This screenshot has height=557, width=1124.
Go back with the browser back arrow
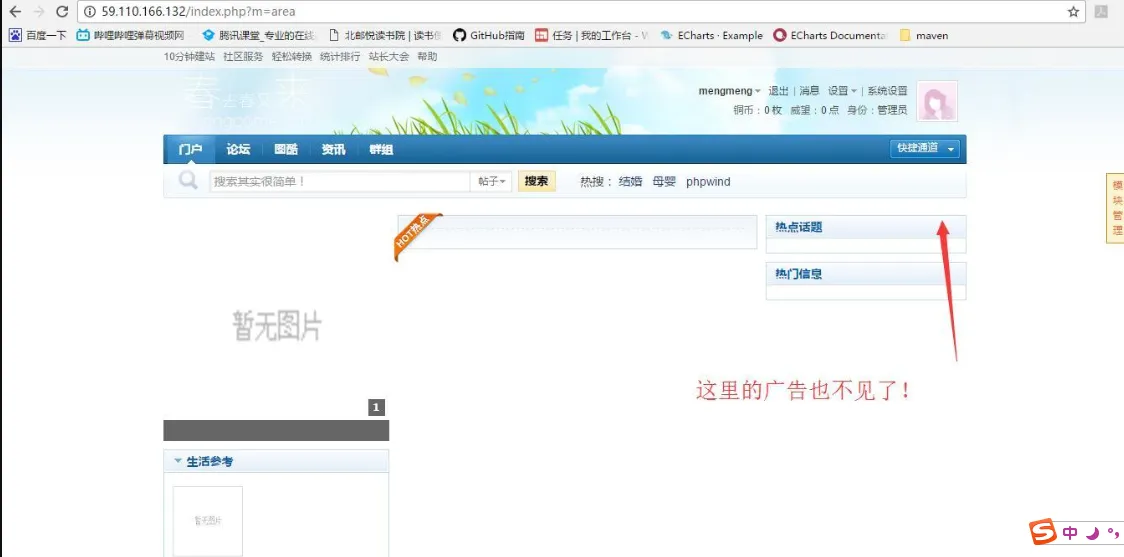pyautogui.click(x=15, y=11)
